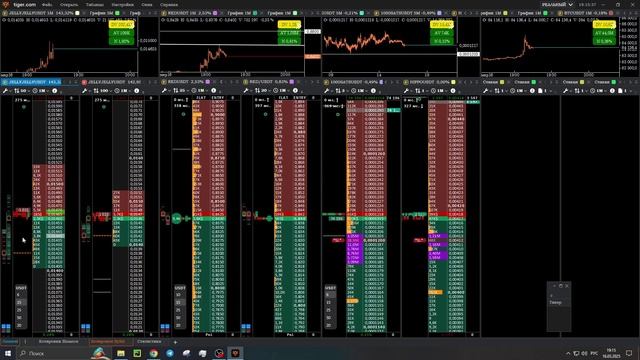Open the Настройки menu

pyautogui.click(x=122, y=4)
